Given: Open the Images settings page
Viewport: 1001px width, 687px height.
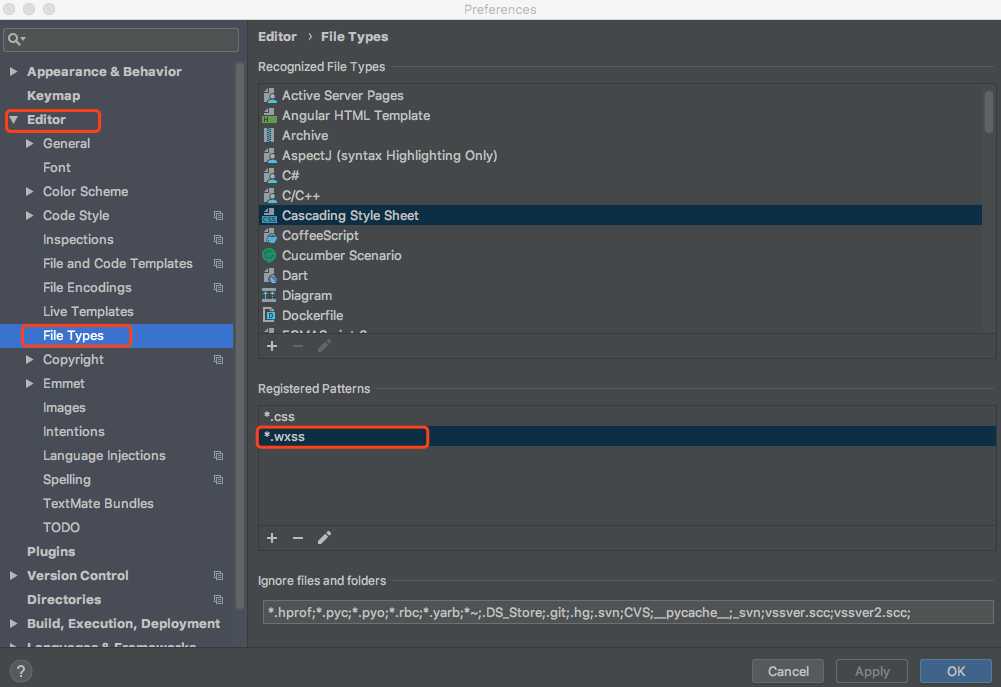Looking at the screenshot, I should pyautogui.click(x=64, y=407).
